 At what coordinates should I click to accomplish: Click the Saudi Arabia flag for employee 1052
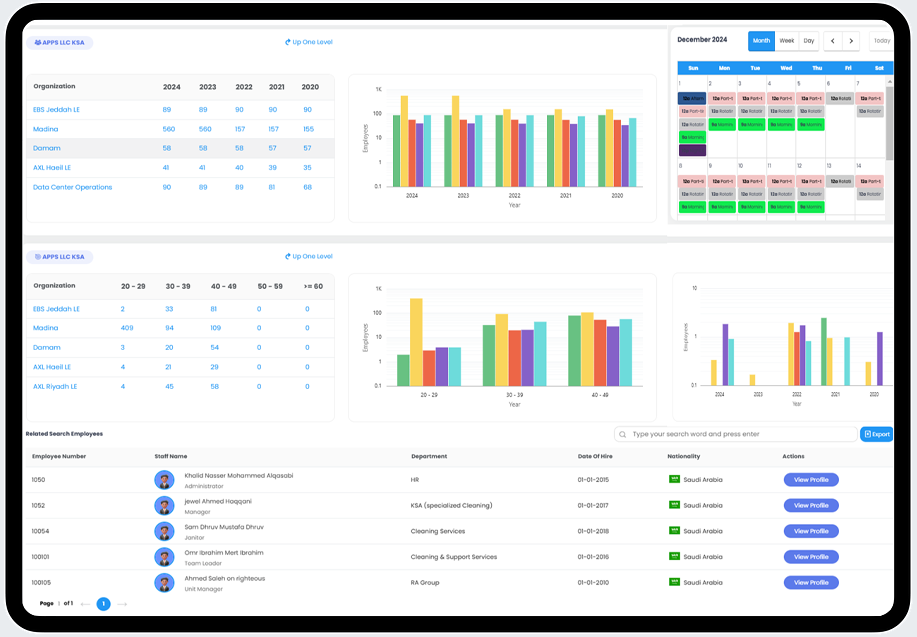[x=674, y=506]
